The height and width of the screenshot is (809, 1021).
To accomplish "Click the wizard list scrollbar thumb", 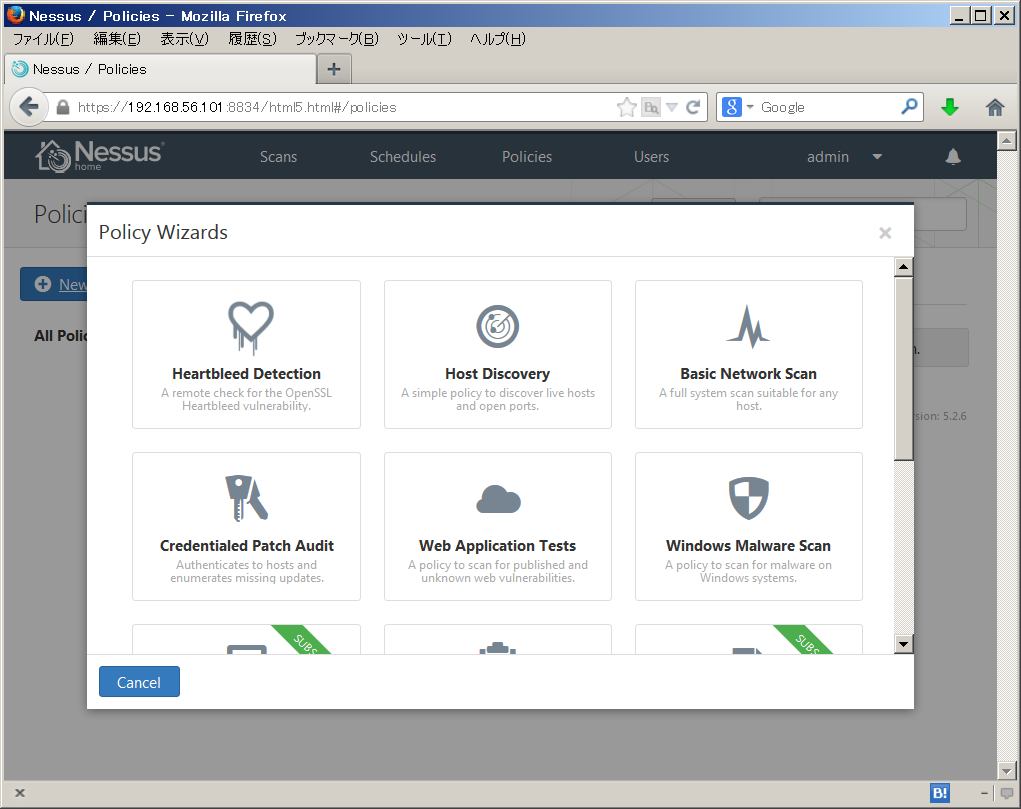I will click(903, 369).
